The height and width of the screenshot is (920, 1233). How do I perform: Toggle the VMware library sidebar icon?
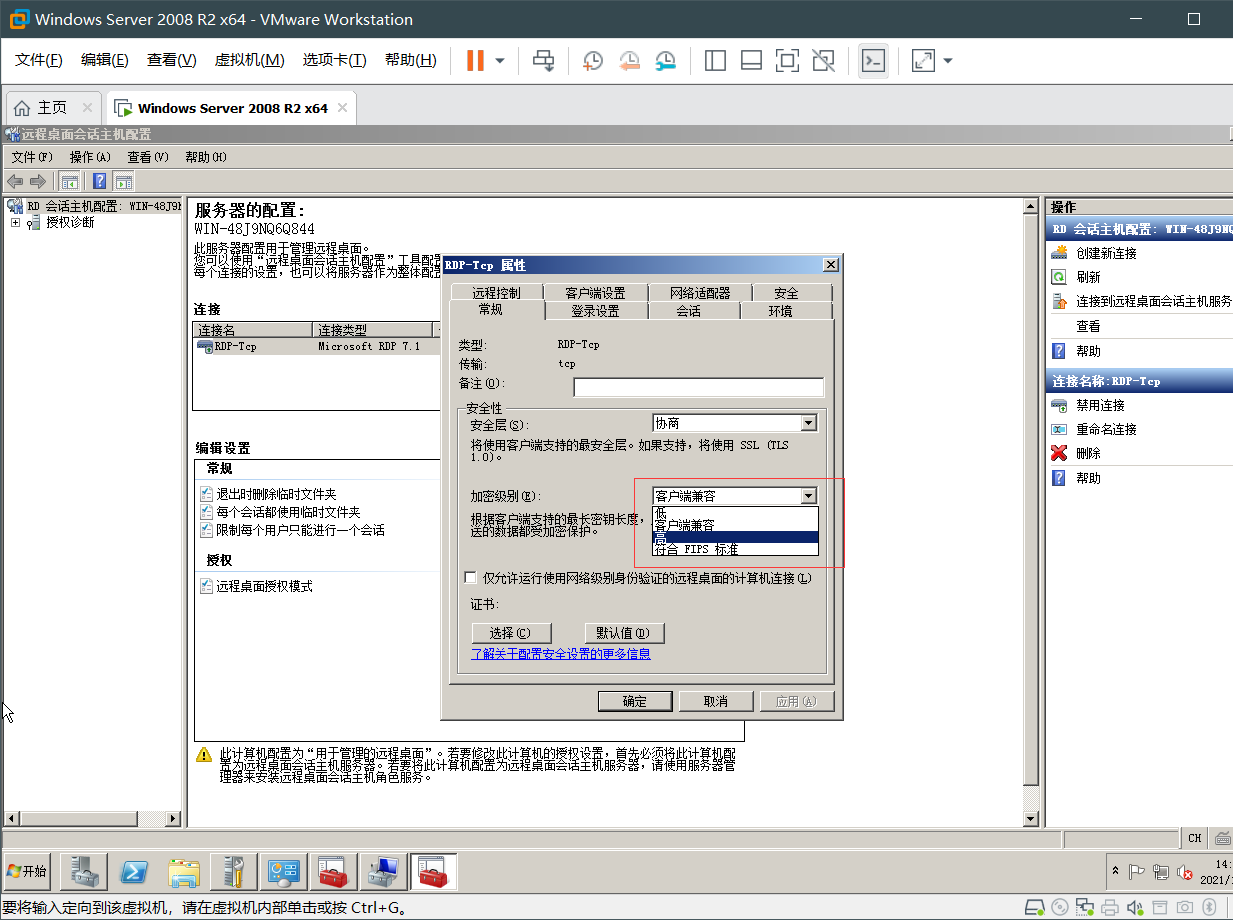pyautogui.click(x=715, y=61)
